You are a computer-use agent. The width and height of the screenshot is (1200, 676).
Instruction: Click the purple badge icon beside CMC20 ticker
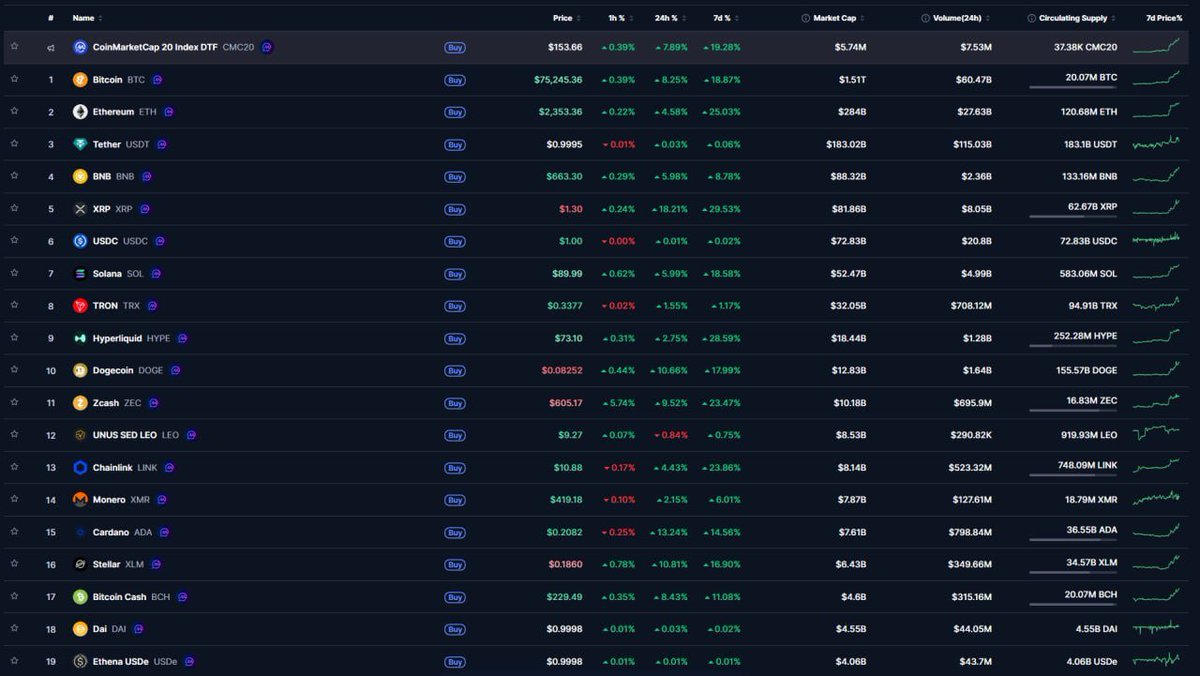pyautogui.click(x=267, y=47)
